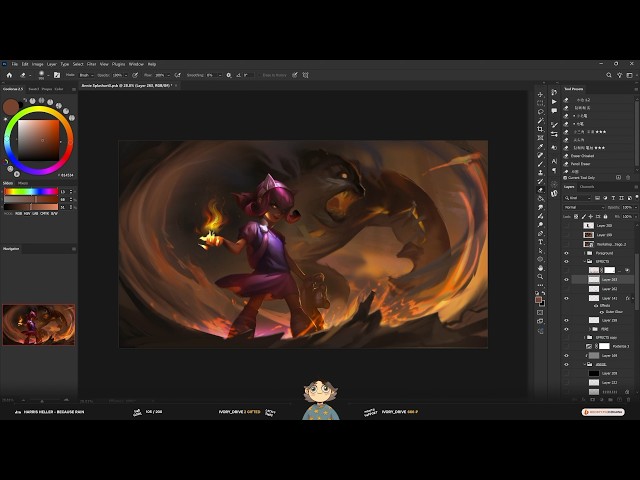Click the Home icon in options bar
The width and height of the screenshot is (640, 480).
tap(9, 75)
